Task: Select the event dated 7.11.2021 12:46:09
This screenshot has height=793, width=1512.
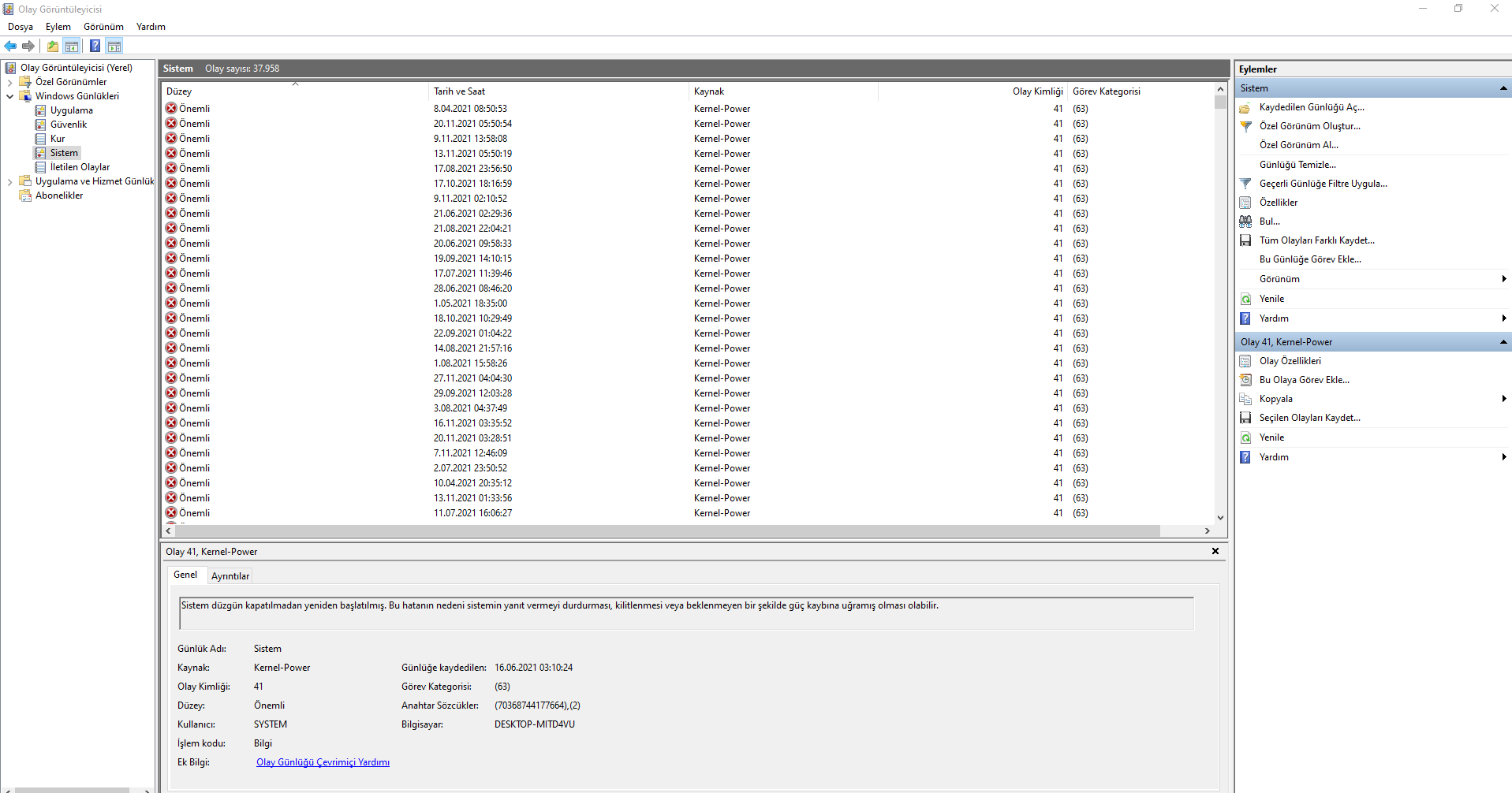Action: click(x=688, y=453)
